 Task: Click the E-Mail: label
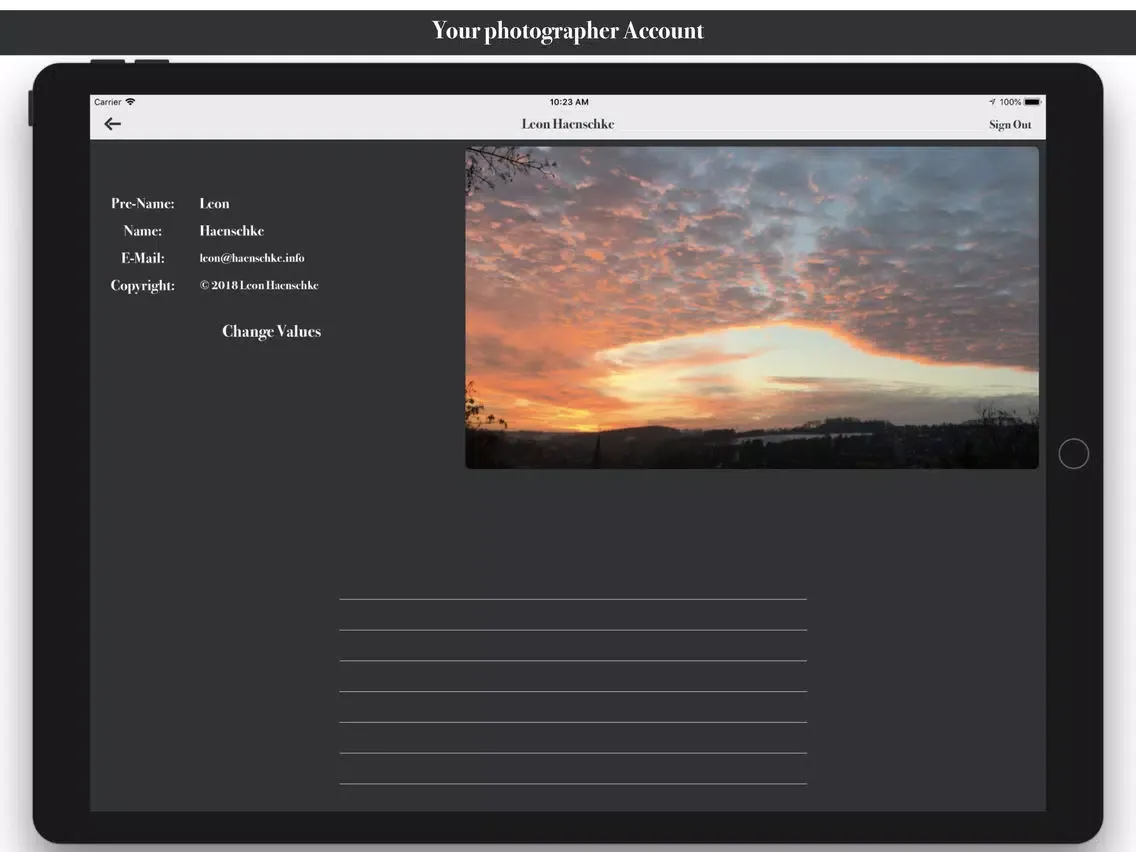click(143, 258)
